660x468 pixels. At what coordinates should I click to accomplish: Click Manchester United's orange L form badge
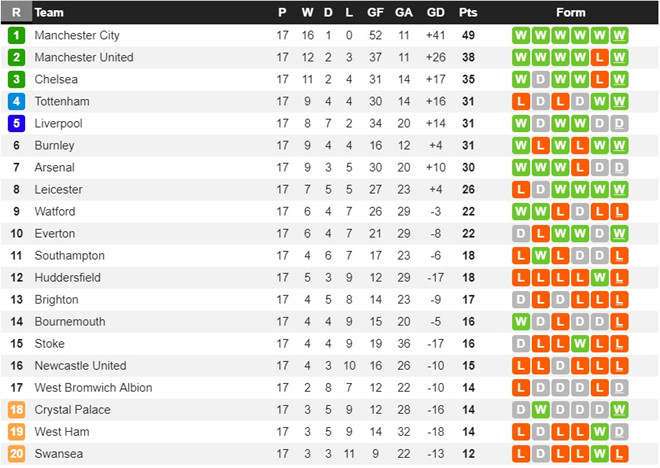[600, 57]
